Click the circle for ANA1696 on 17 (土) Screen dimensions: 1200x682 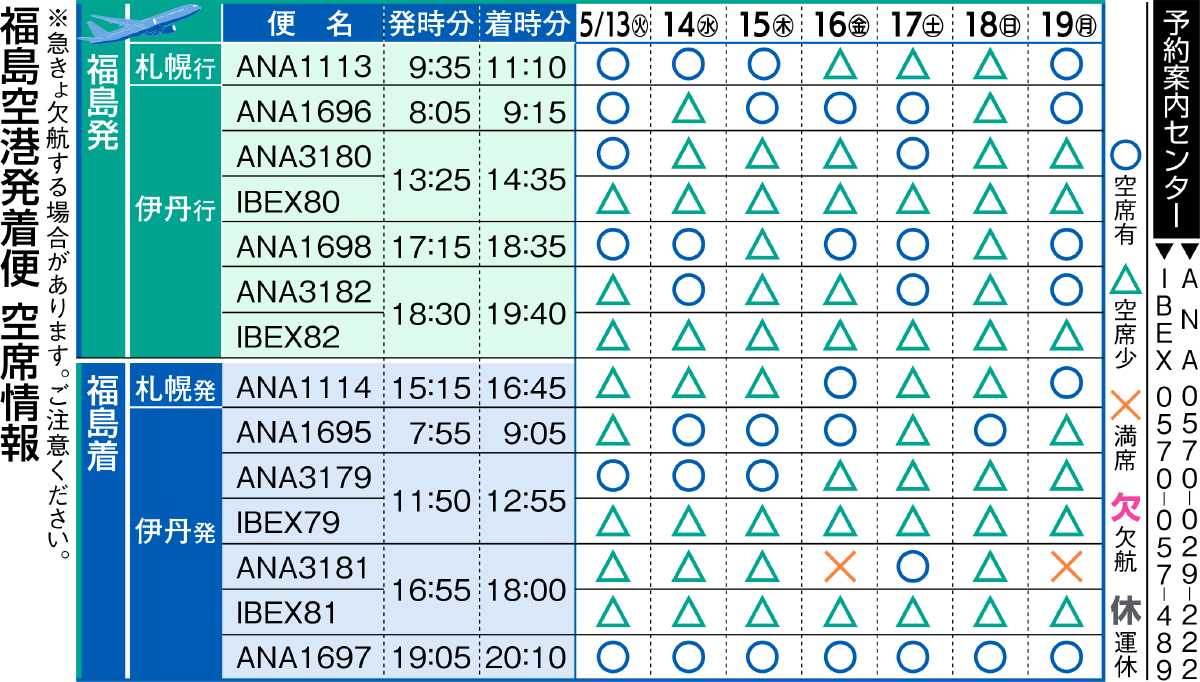tap(914, 107)
